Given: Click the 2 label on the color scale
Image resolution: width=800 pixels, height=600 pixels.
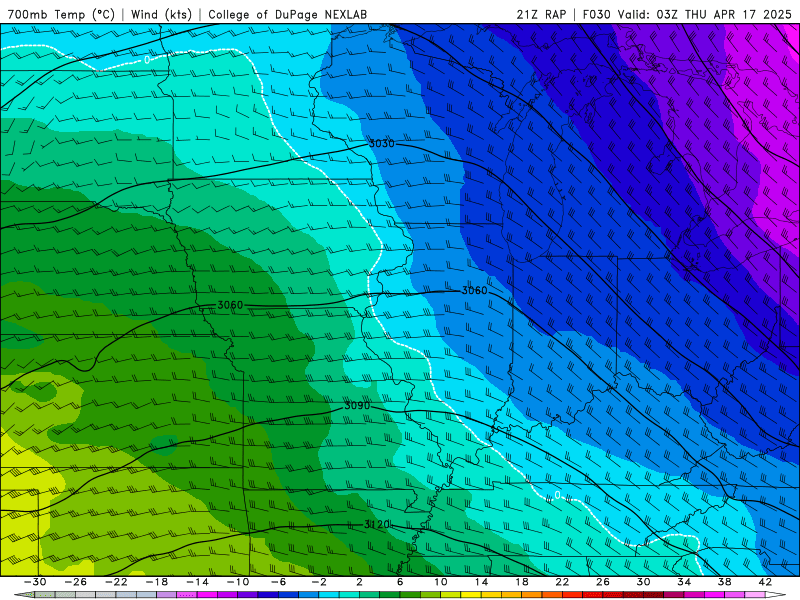Looking at the screenshot, I should click(360, 582).
